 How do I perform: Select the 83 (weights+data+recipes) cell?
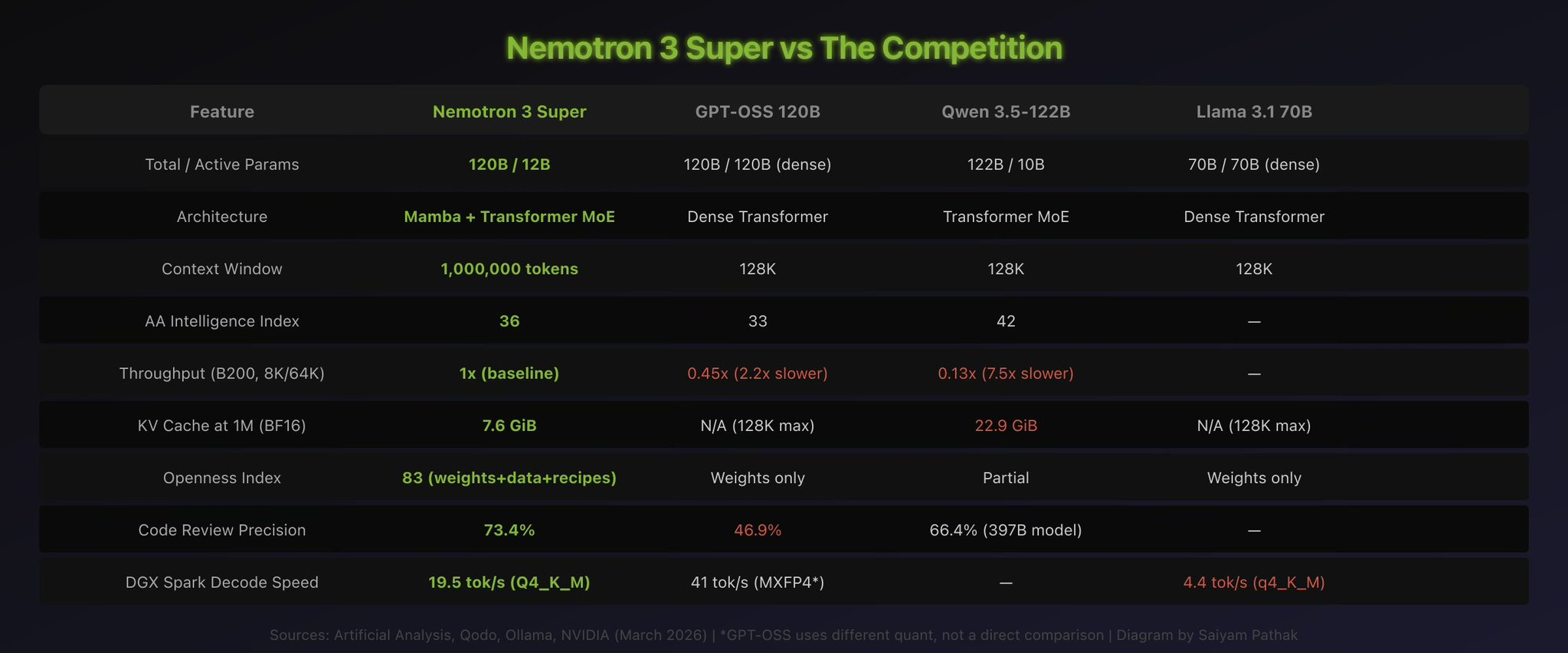pos(509,478)
